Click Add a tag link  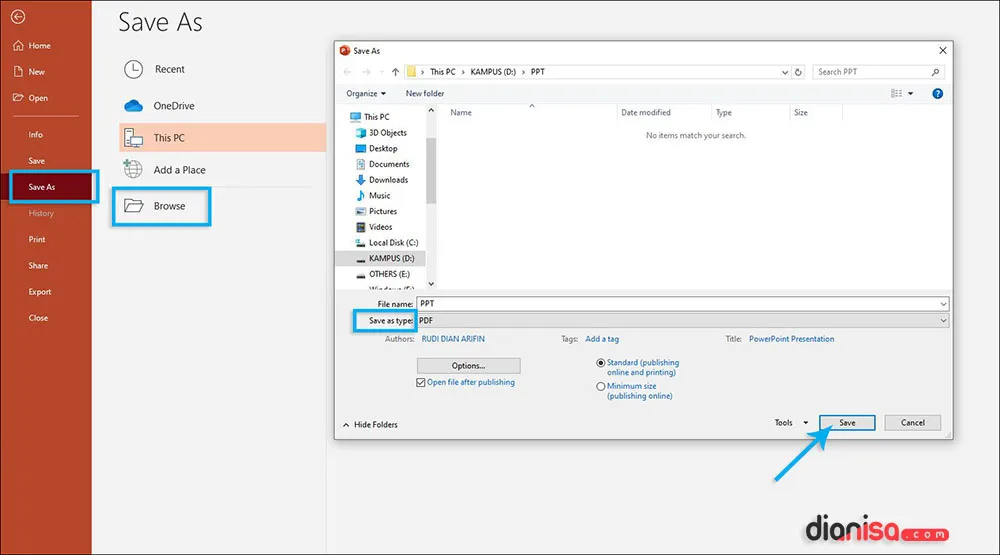click(602, 339)
